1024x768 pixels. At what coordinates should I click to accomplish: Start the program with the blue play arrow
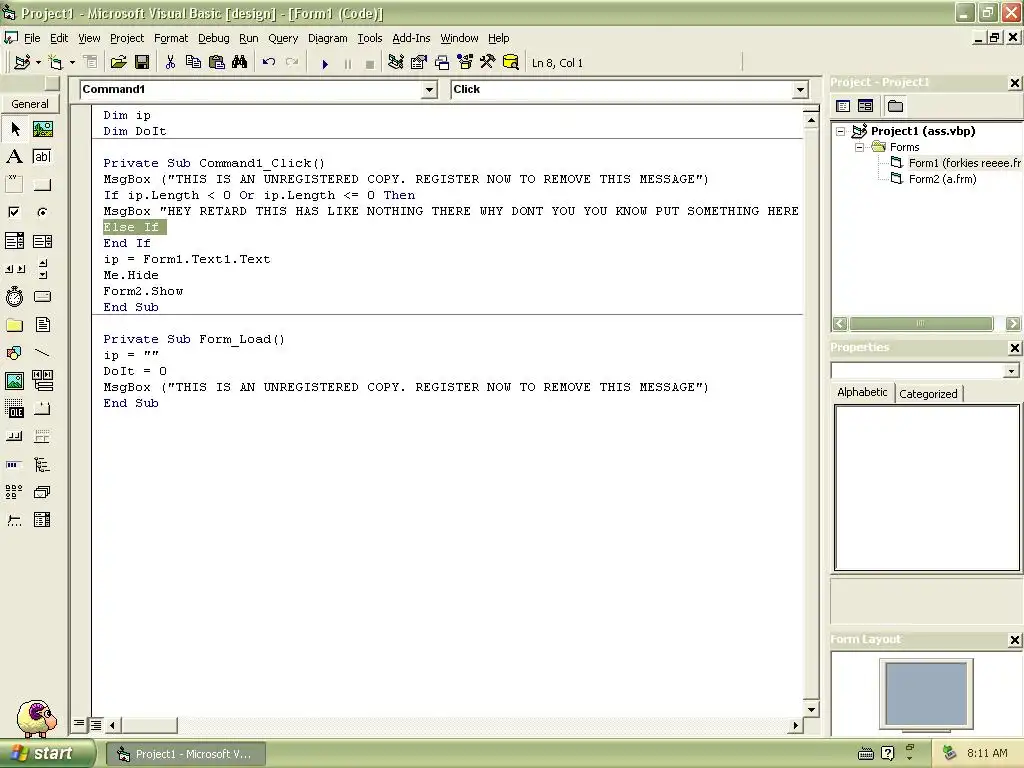(x=325, y=64)
